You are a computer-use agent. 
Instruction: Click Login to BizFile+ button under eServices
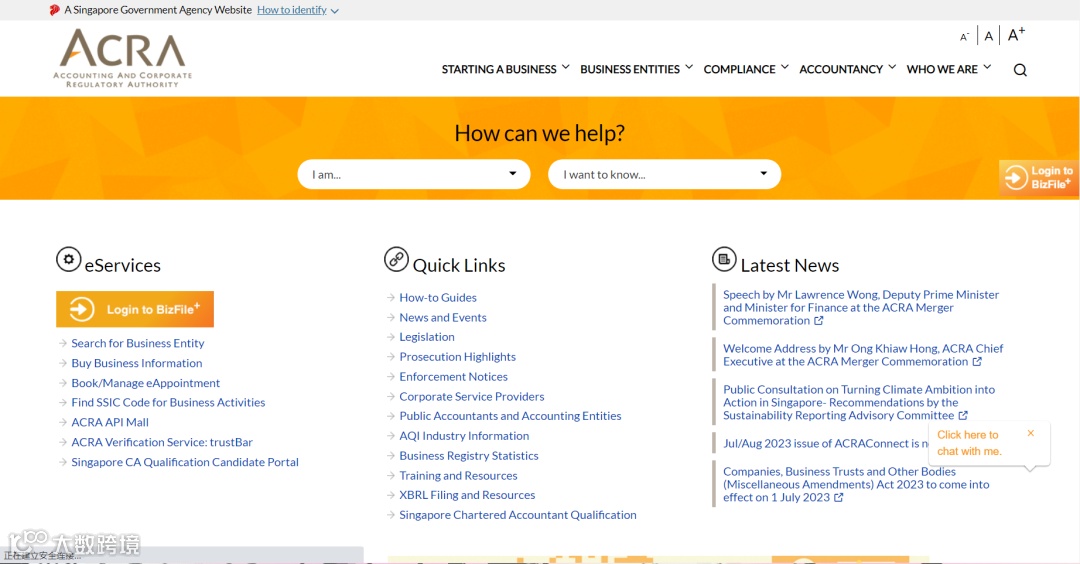coord(135,309)
